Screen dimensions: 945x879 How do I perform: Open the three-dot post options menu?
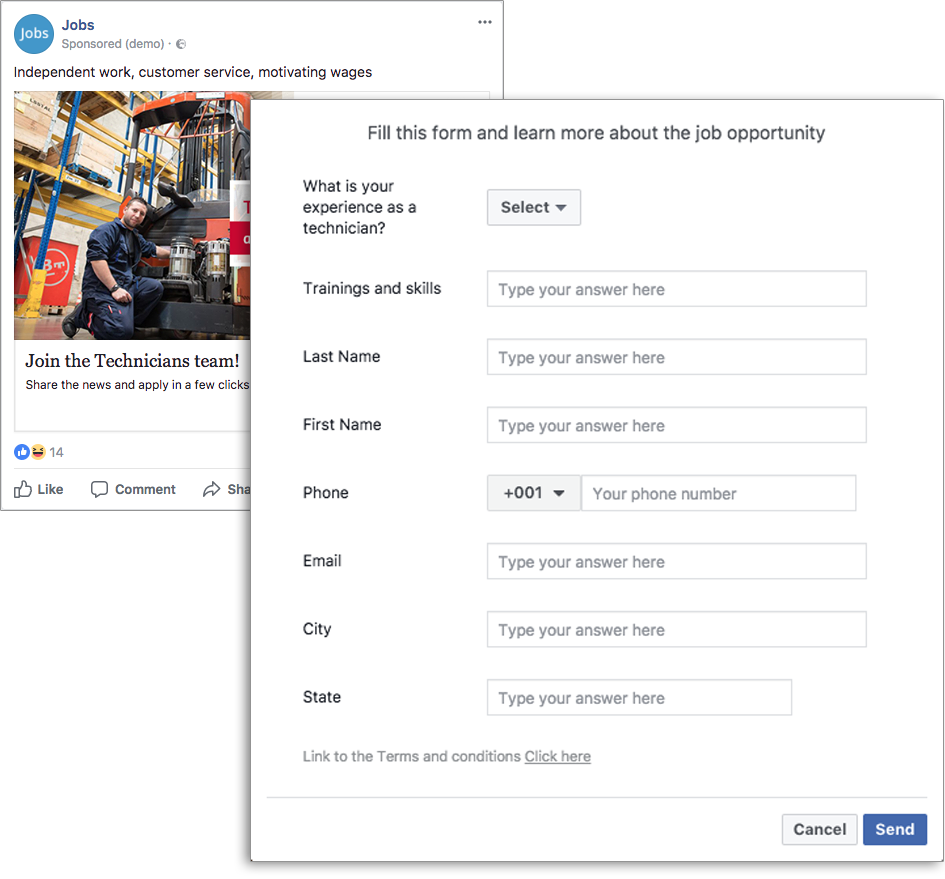[484, 22]
